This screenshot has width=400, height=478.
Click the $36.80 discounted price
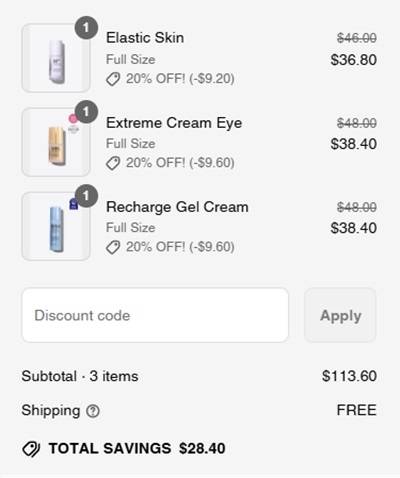354,60
